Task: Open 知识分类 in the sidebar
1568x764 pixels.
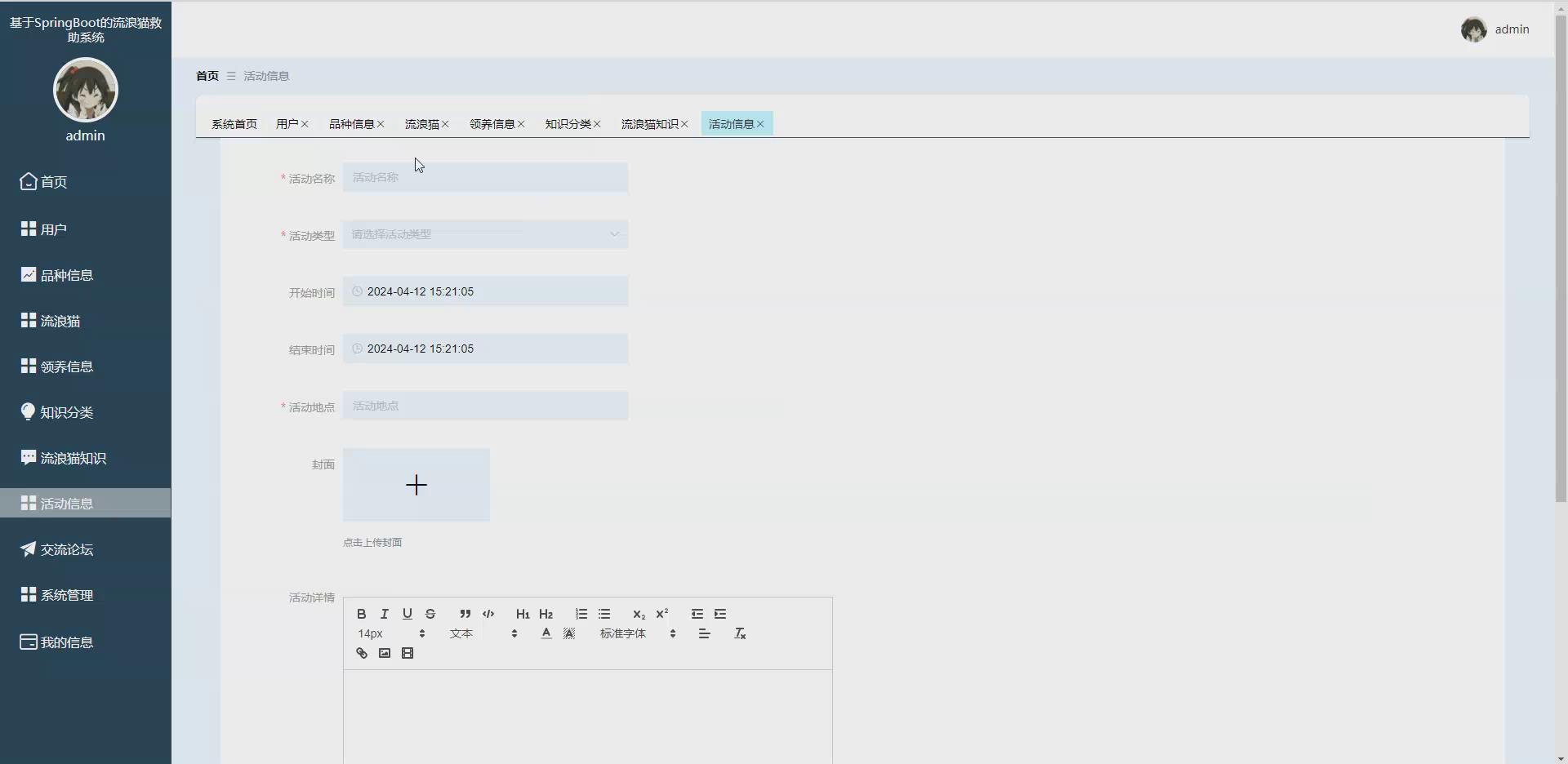Action: coord(86,412)
